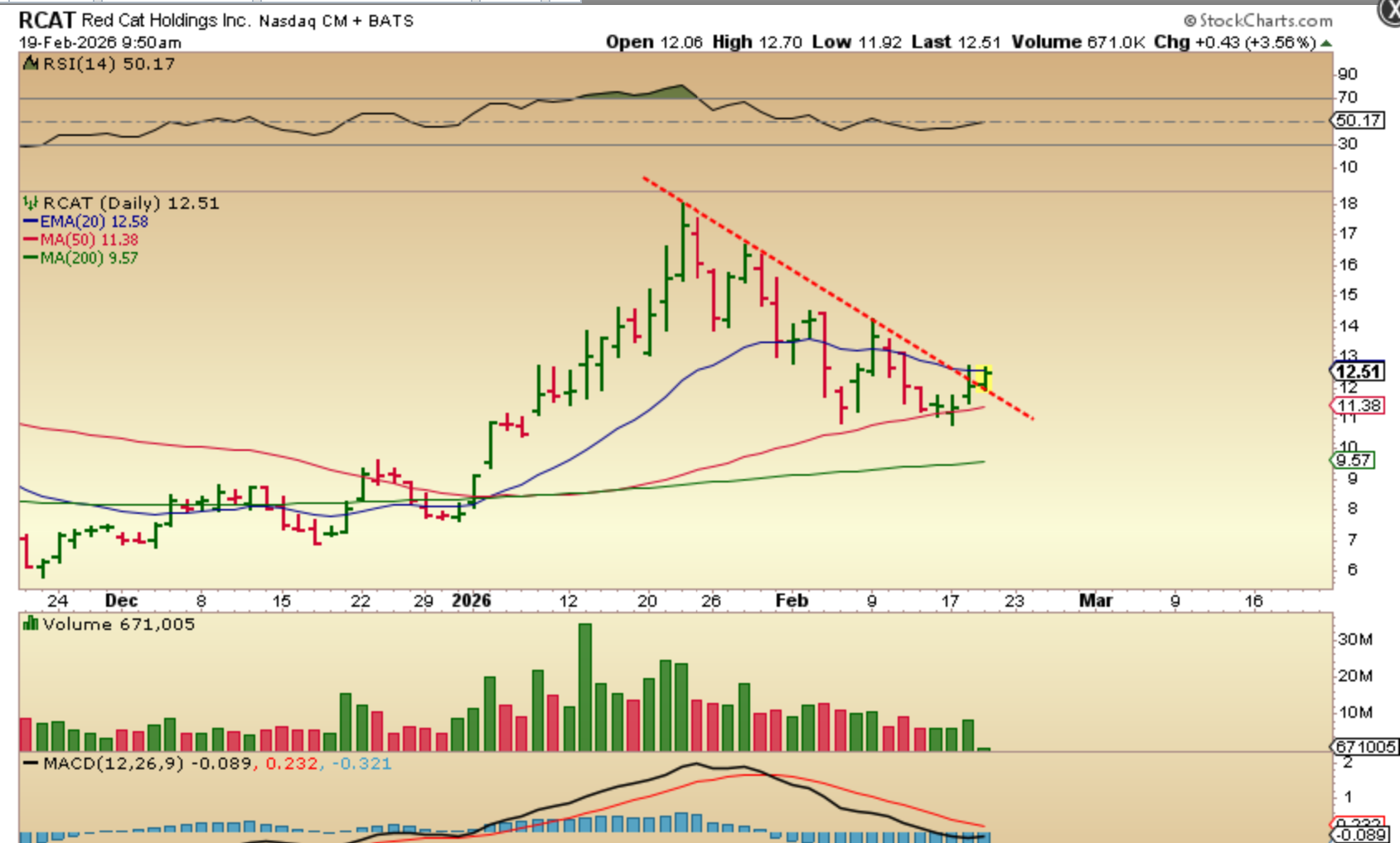Screen dimensions: 1400x843
Task: Click the '30M' volume axis label
Action: point(1355,639)
